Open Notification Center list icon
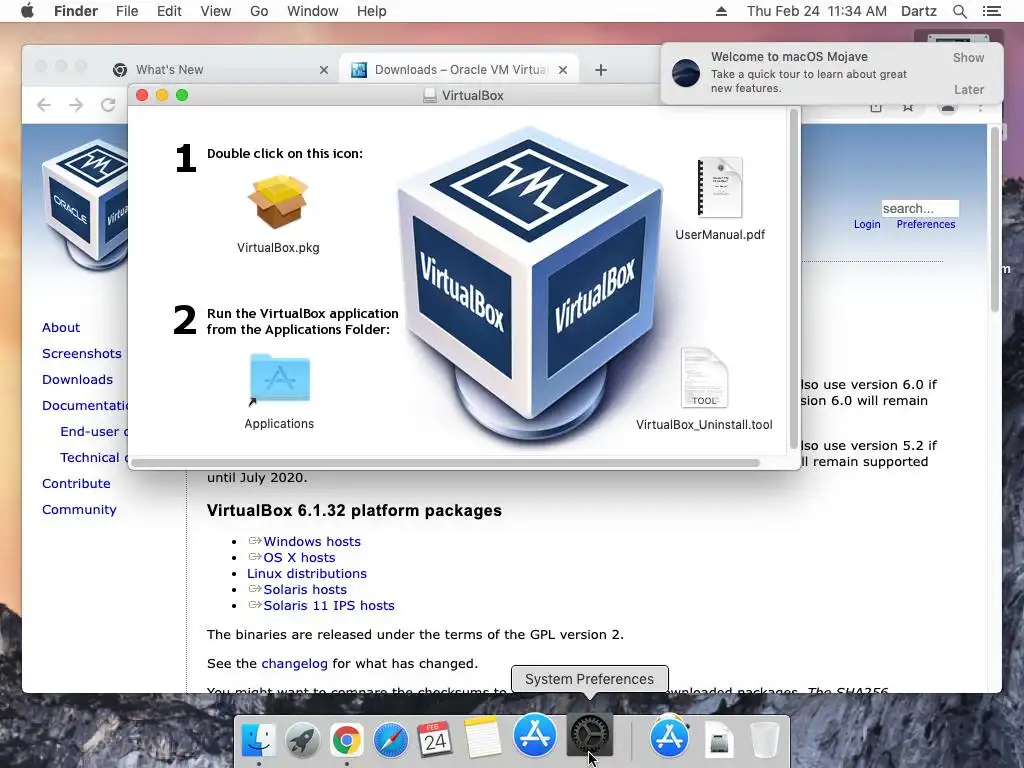The height and width of the screenshot is (768, 1024). pos(991,11)
